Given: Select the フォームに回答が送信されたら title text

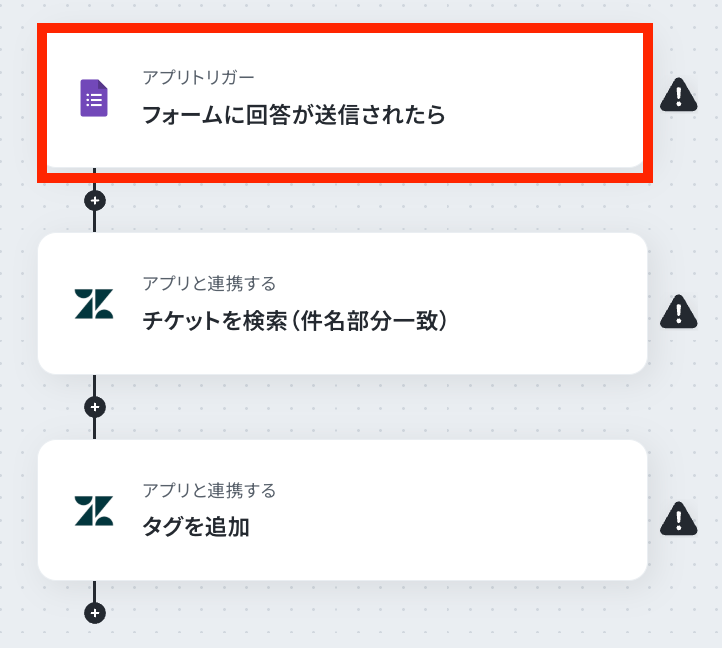Looking at the screenshot, I should pos(293,116).
